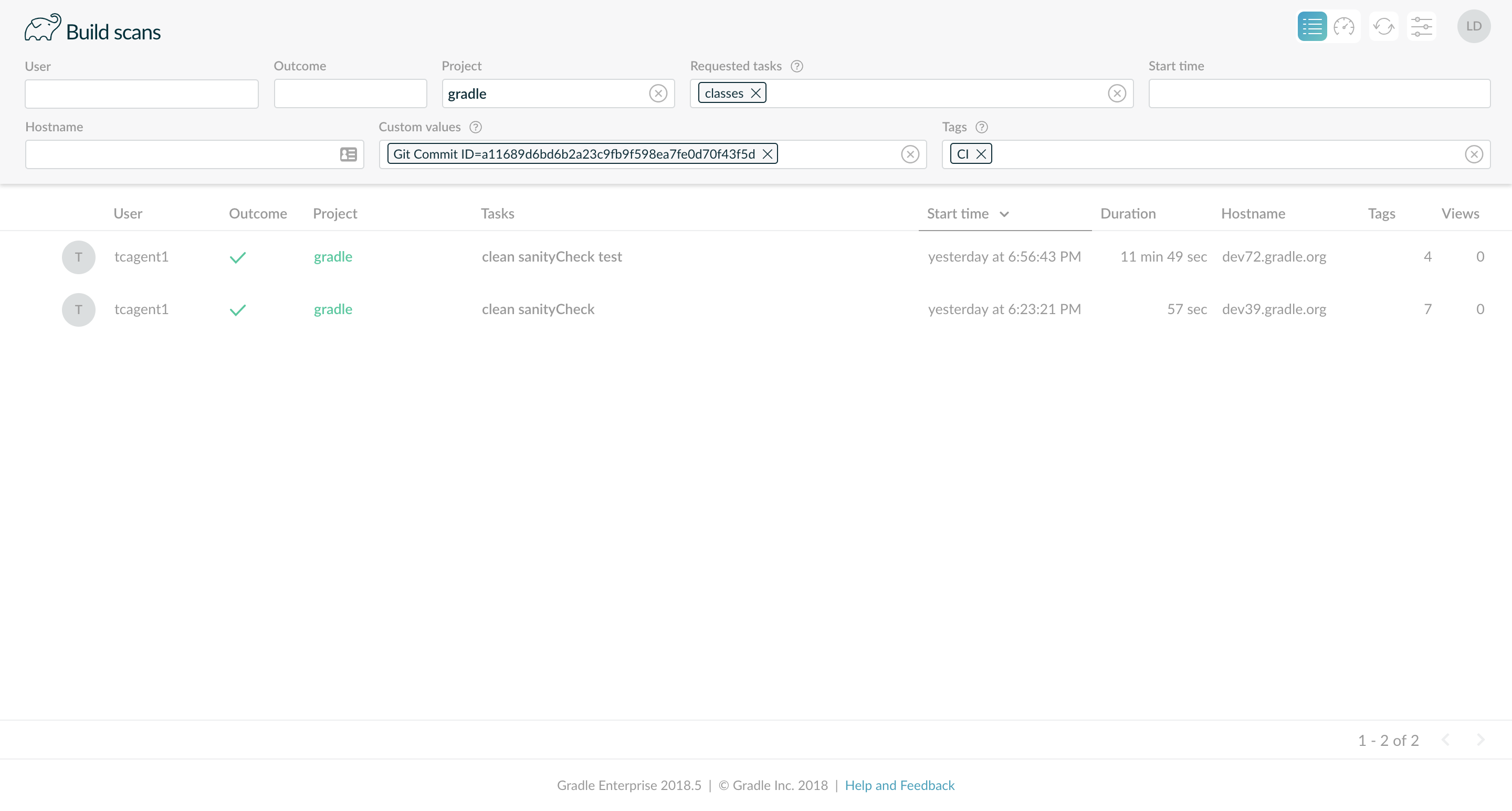1512x811 pixels.
Task: Show help for Requested tasks
Action: click(796, 66)
